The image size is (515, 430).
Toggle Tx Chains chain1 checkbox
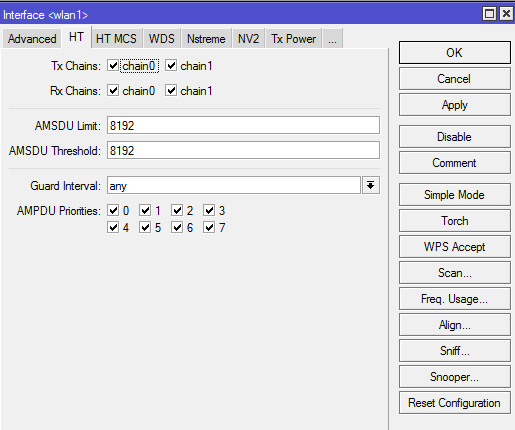pyautogui.click(x=171, y=65)
